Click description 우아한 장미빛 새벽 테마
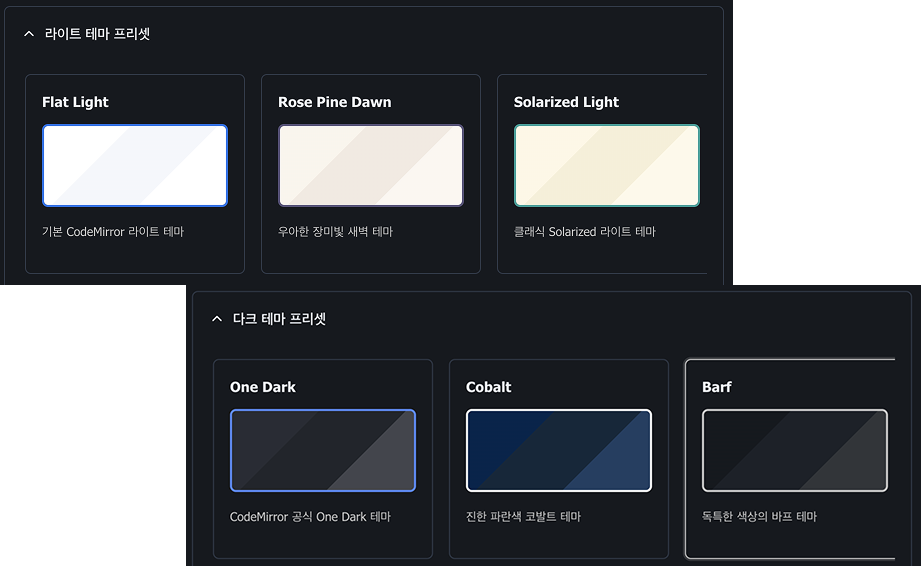The height and width of the screenshot is (566, 921). point(335,231)
